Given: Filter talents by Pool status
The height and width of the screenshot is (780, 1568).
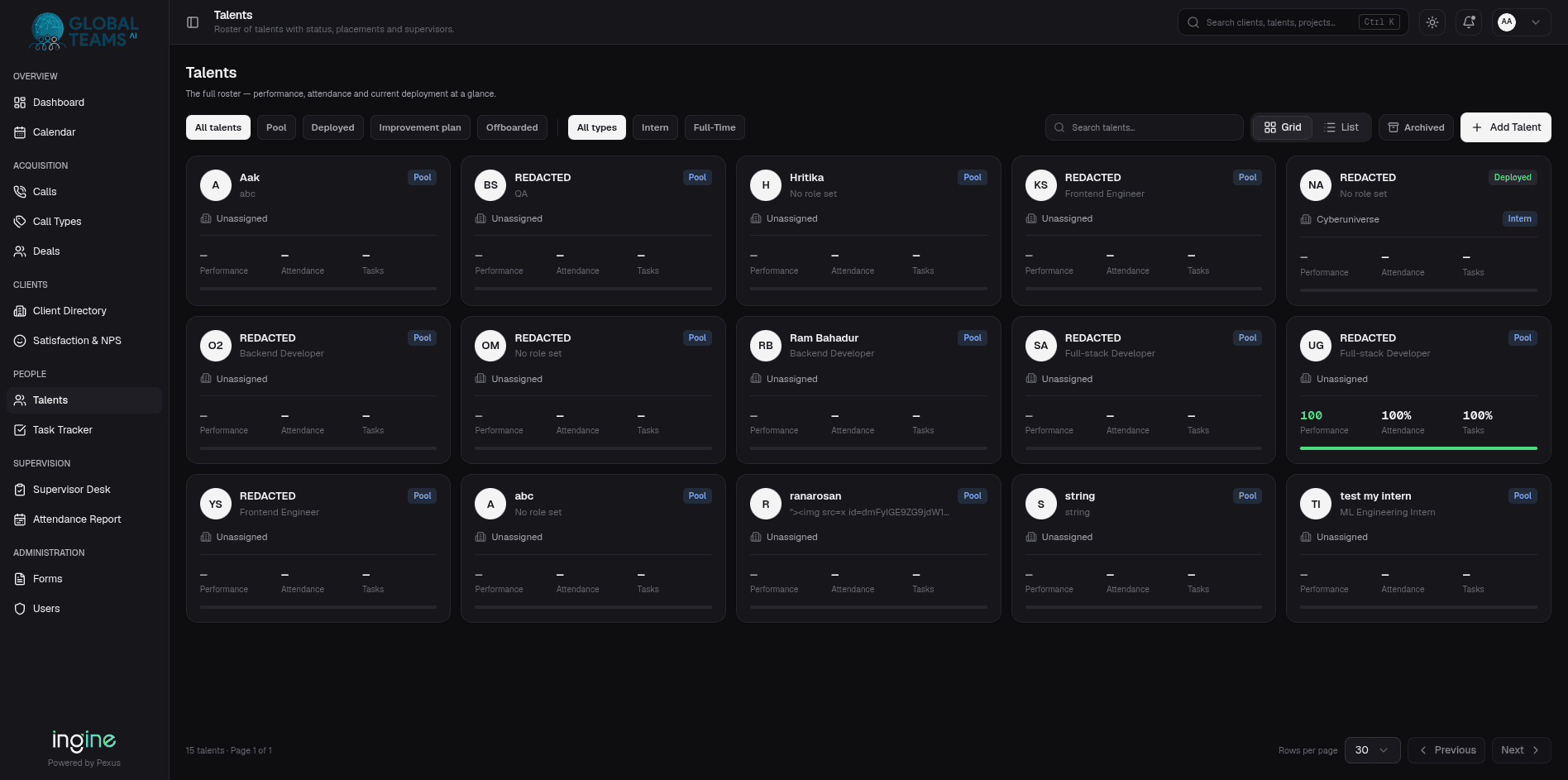Looking at the screenshot, I should [276, 127].
